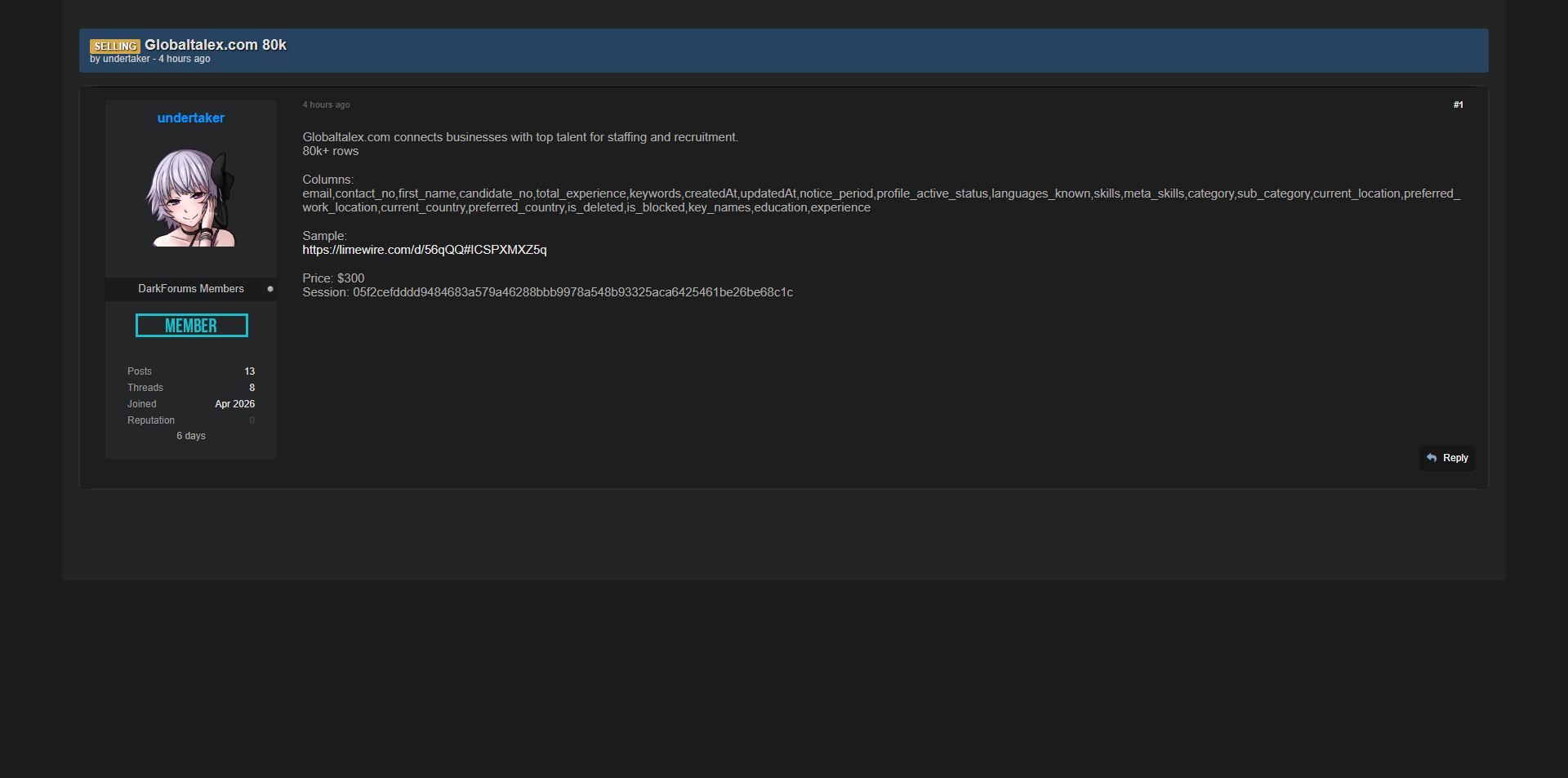Click the reputation score 0

point(252,420)
